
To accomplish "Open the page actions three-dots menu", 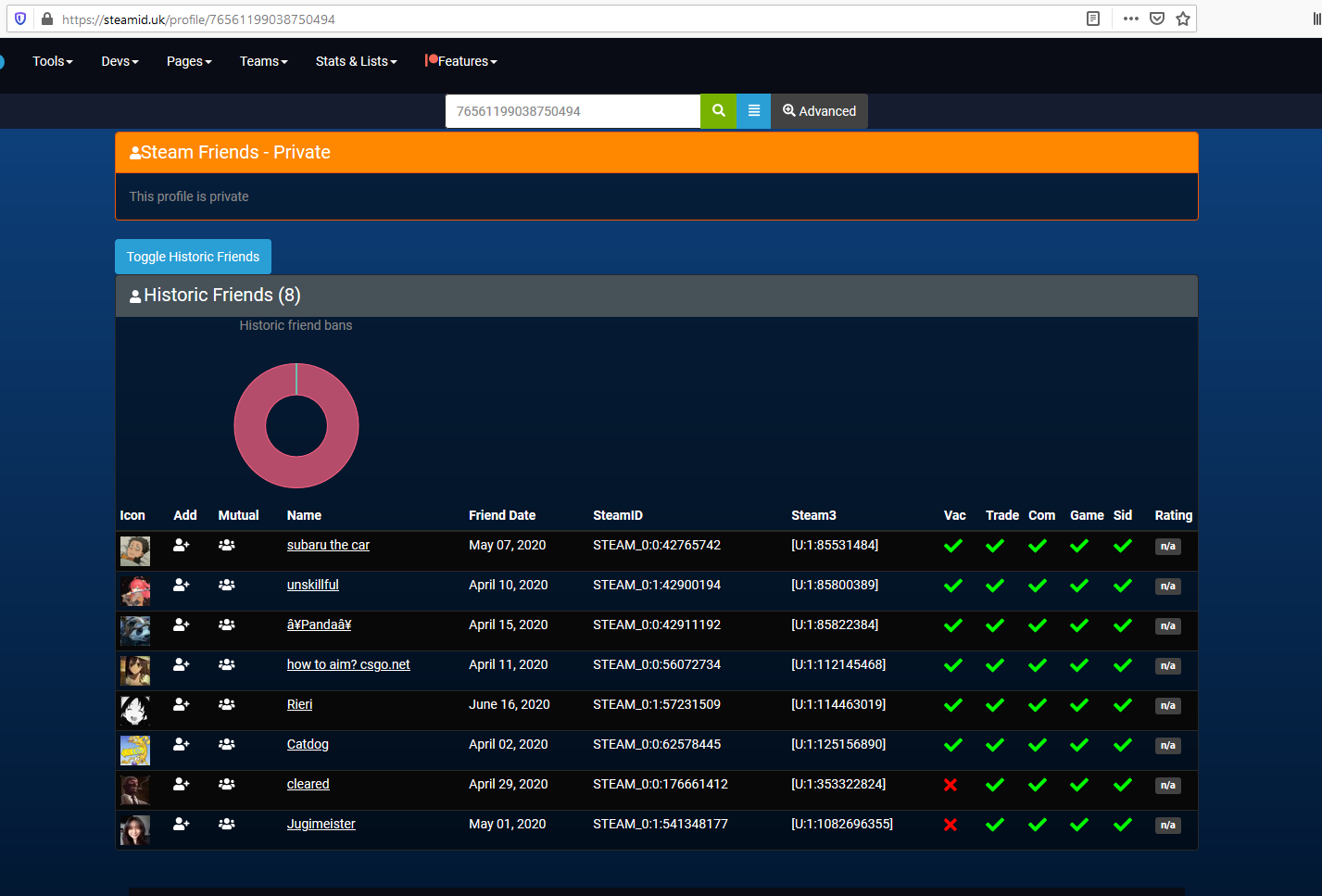I will coord(1131,19).
